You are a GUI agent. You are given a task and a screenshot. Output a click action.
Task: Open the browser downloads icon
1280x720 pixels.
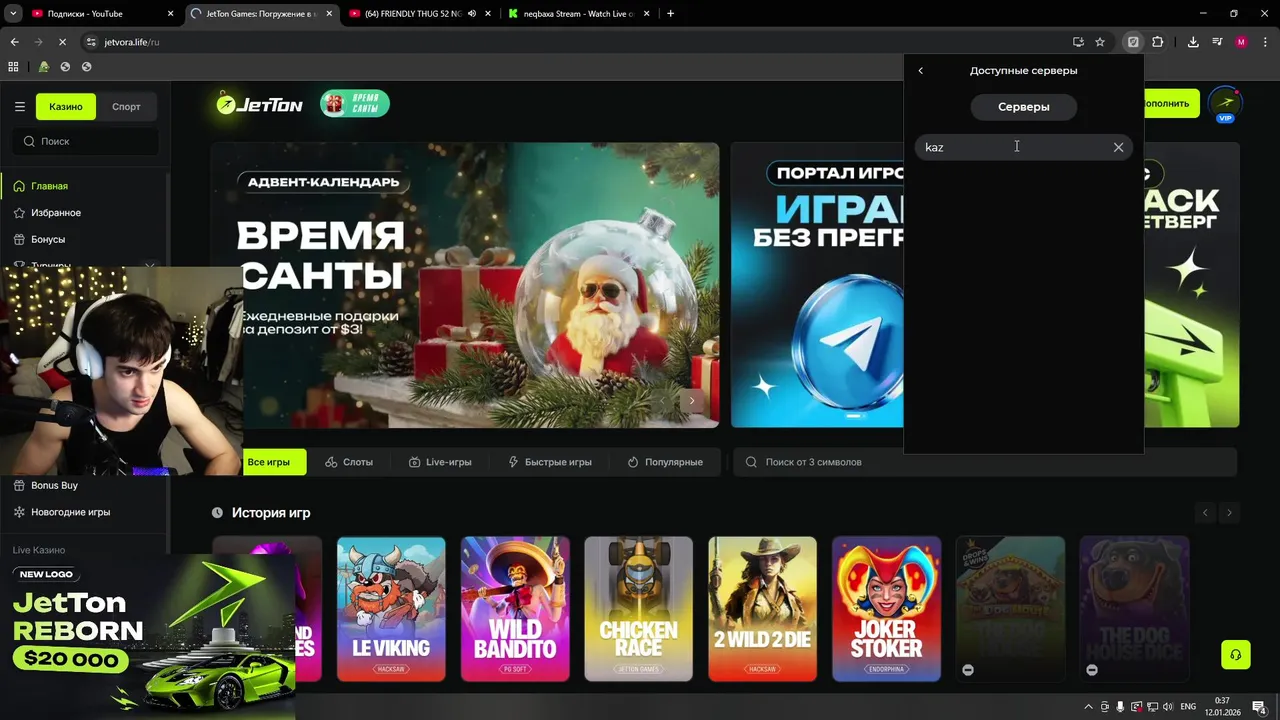click(1193, 42)
